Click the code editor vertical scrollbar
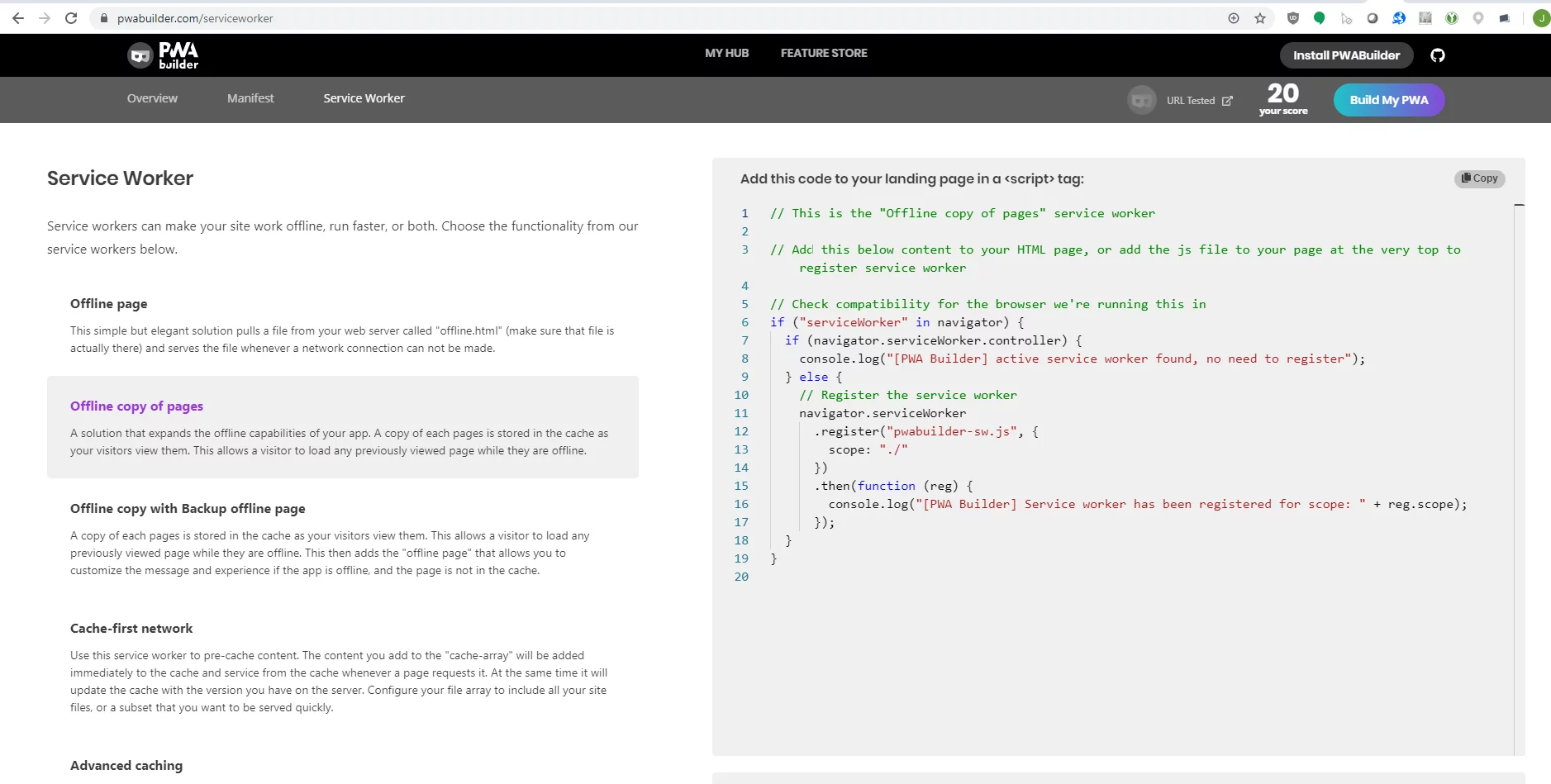1551x784 pixels. point(1520,479)
